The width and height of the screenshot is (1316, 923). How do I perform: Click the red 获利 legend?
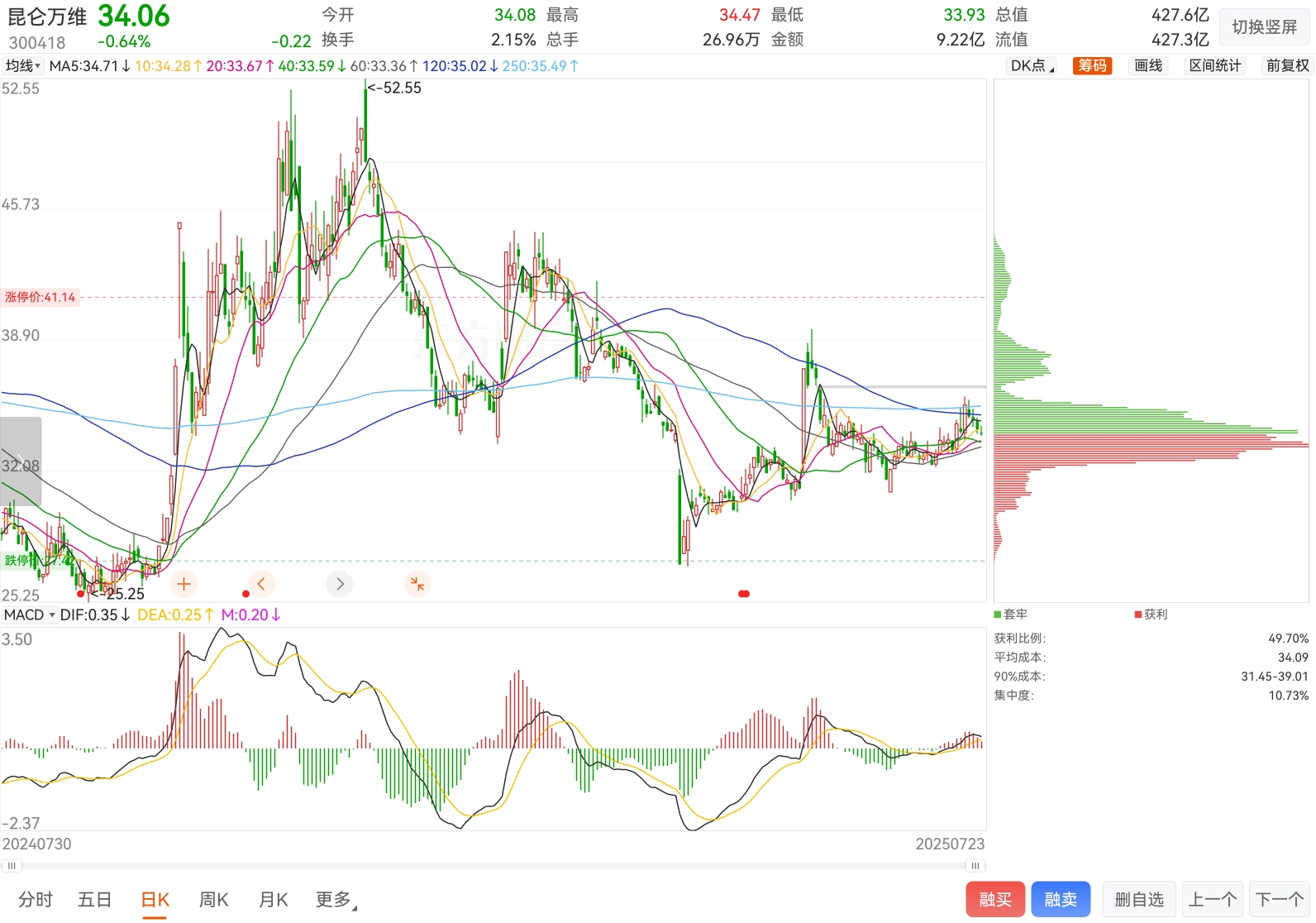pyautogui.click(x=1151, y=614)
